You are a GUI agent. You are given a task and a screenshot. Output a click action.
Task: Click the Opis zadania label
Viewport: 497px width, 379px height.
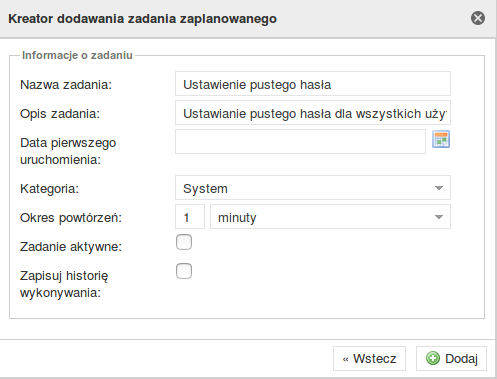pyautogui.click(x=60, y=114)
